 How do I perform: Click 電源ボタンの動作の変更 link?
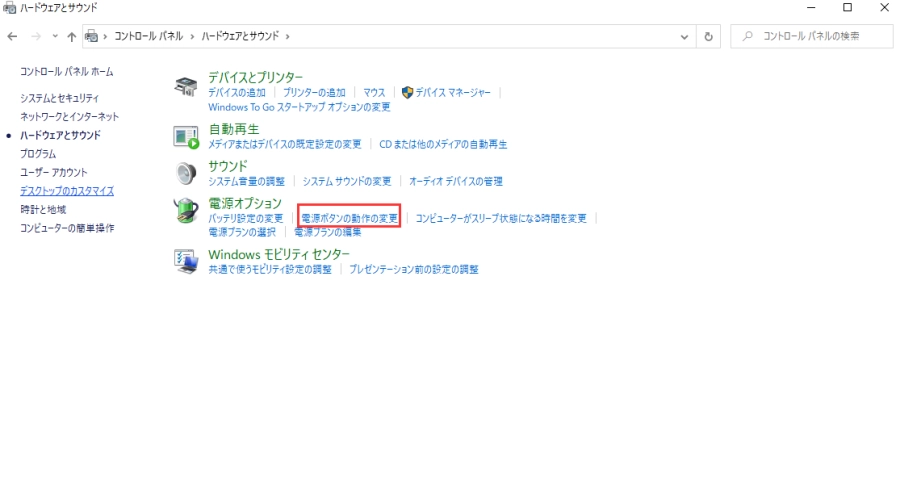pyautogui.click(x=349, y=219)
